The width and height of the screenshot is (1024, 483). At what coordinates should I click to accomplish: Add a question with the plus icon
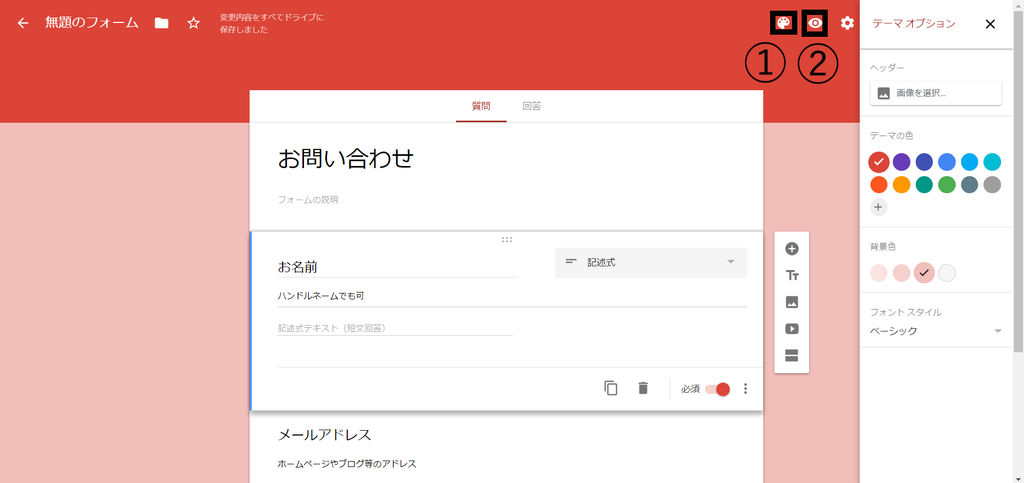click(792, 249)
